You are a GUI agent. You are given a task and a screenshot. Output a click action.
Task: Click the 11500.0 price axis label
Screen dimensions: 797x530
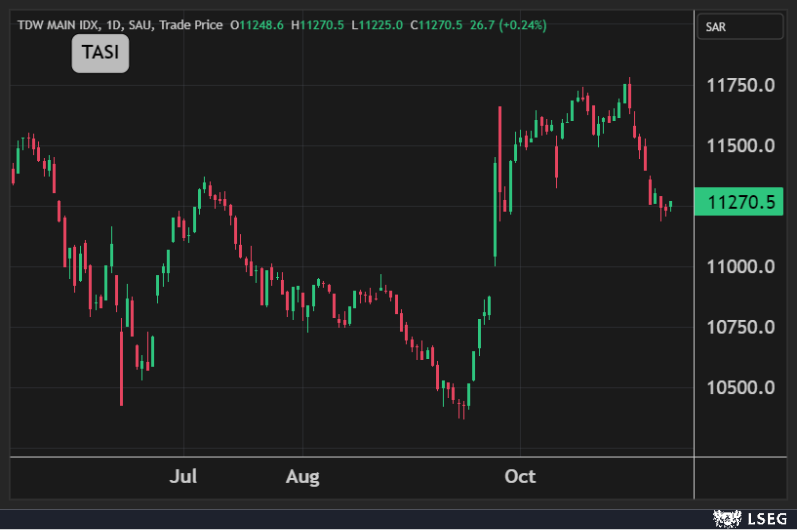(741, 146)
